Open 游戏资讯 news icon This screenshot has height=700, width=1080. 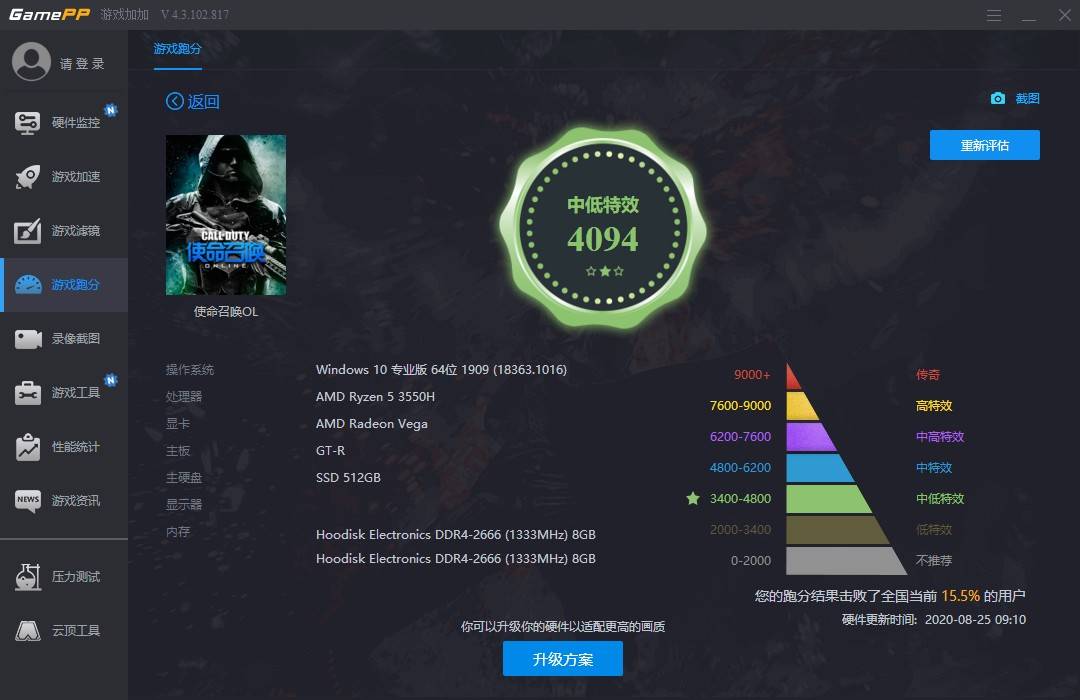click(28, 500)
